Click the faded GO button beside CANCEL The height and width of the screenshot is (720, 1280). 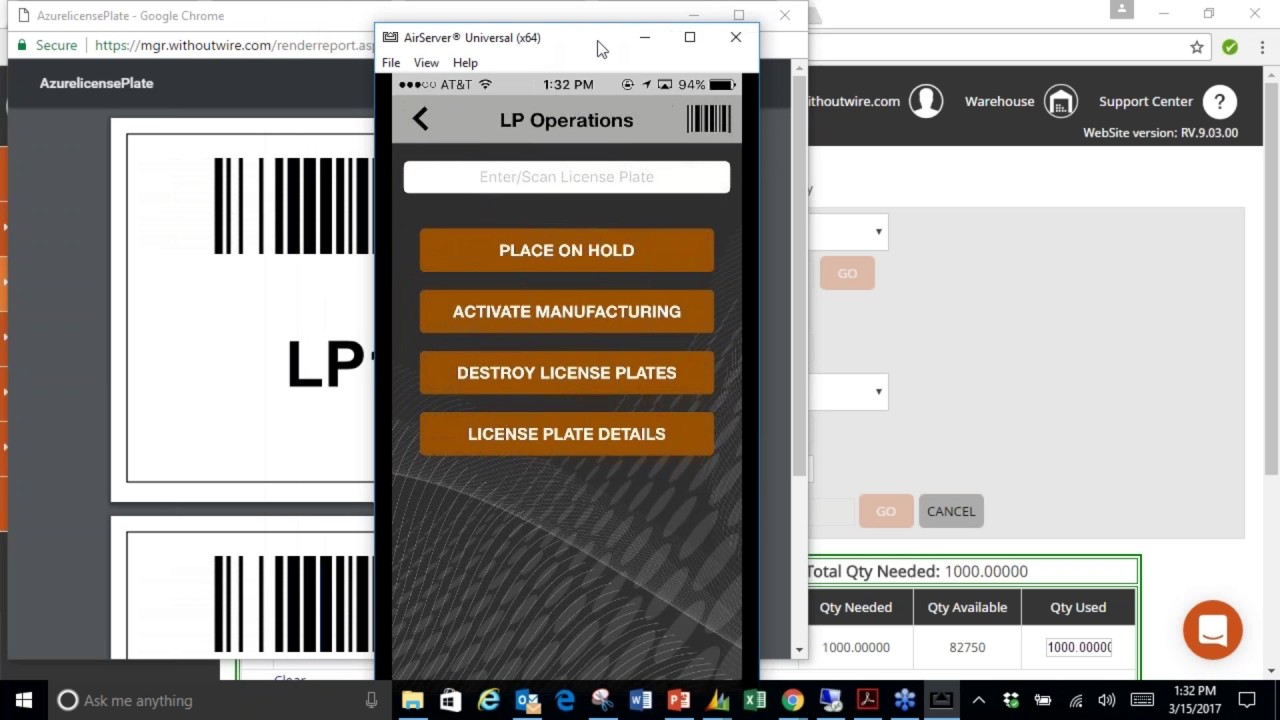click(x=885, y=511)
